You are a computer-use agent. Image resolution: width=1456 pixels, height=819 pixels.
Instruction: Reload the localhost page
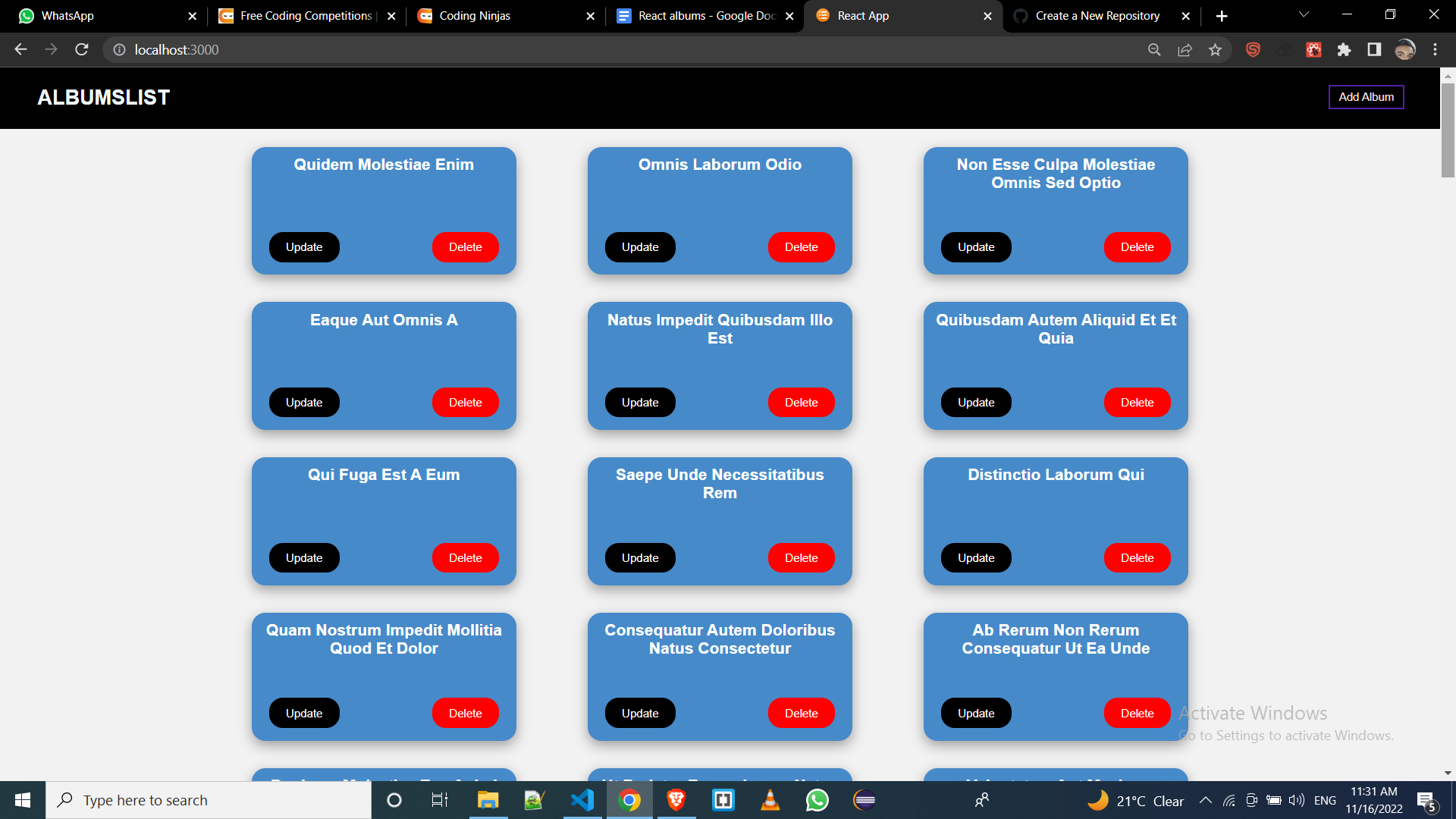[x=82, y=50]
